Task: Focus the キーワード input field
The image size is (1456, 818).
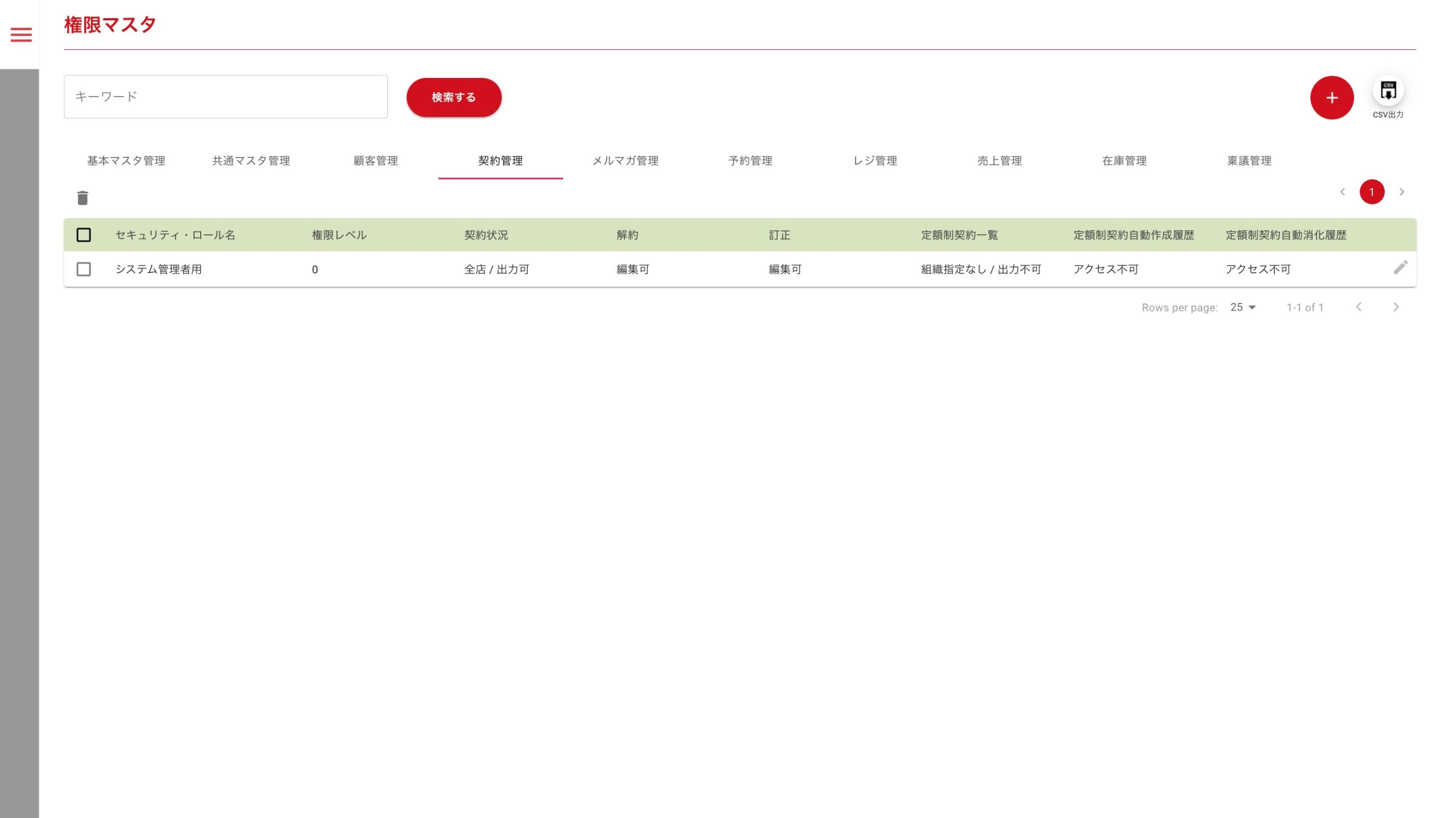Action: (226, 97)
